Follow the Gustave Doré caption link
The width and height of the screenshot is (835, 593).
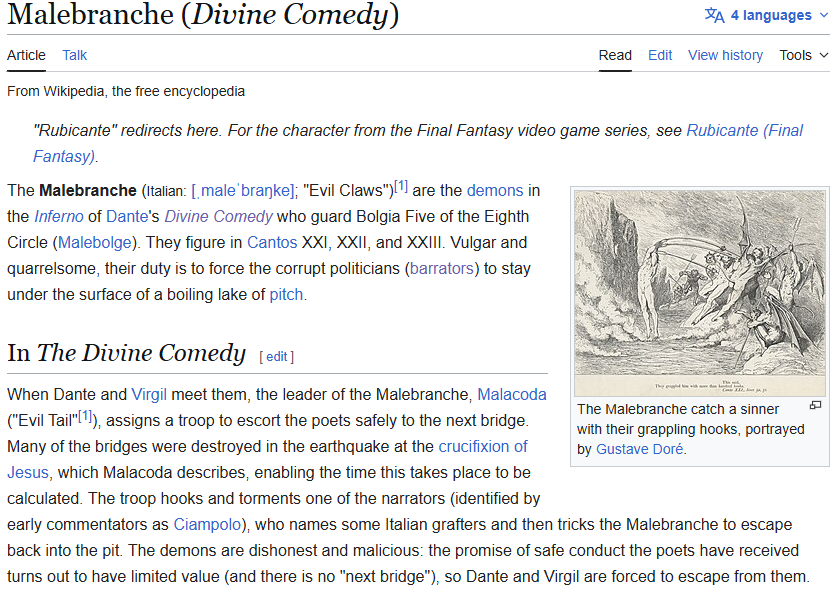pos(640,449)
